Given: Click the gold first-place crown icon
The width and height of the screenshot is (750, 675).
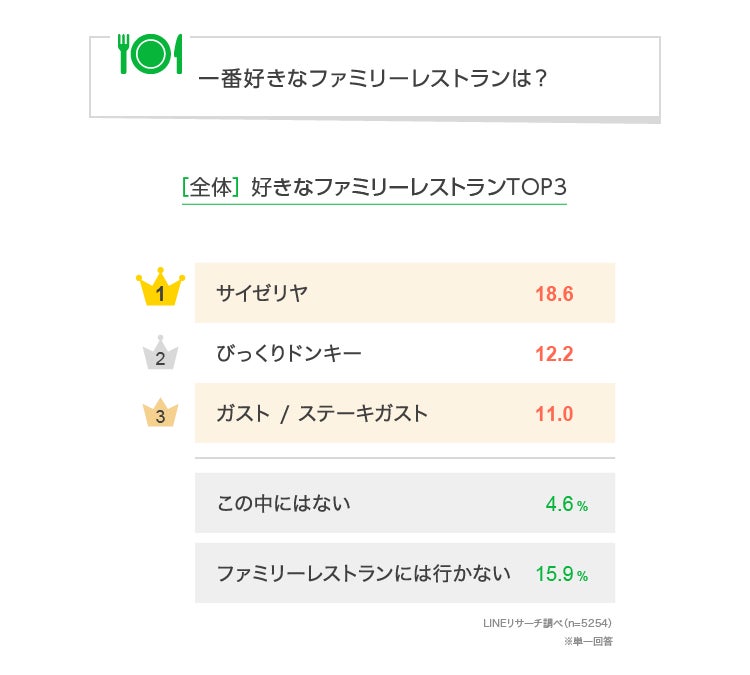Looking at the screenshot, I should (161, 290).
